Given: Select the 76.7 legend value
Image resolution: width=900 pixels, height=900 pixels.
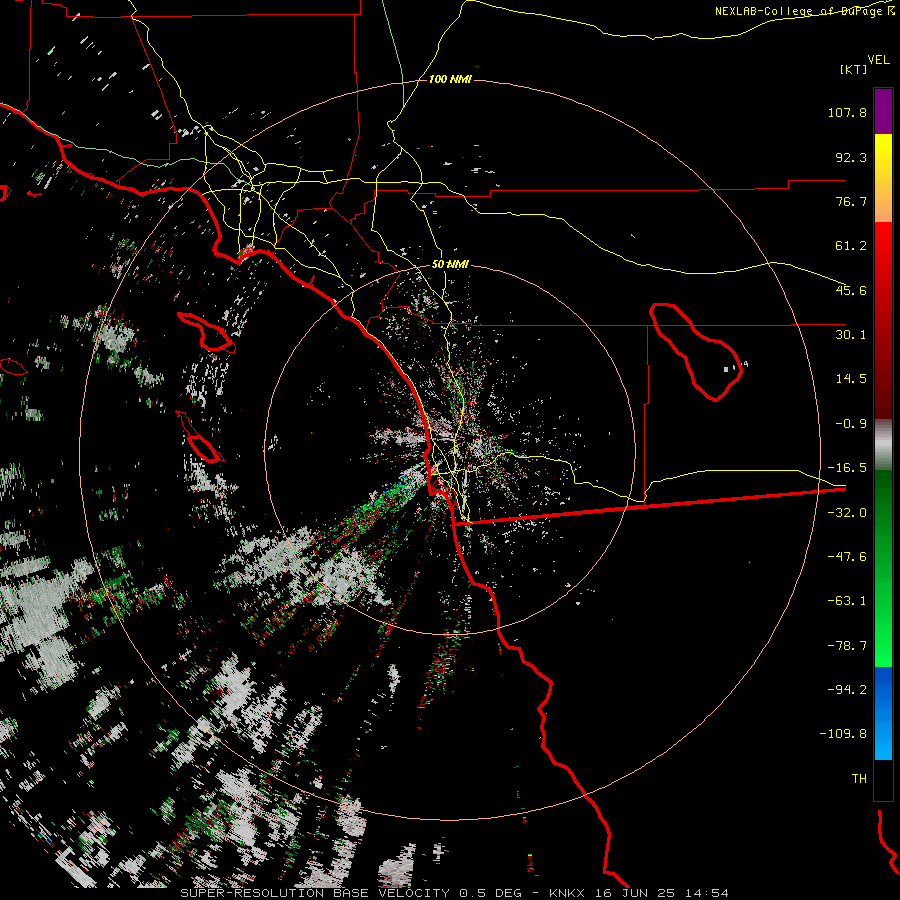Looking at the screenshot, I should 851,202.
